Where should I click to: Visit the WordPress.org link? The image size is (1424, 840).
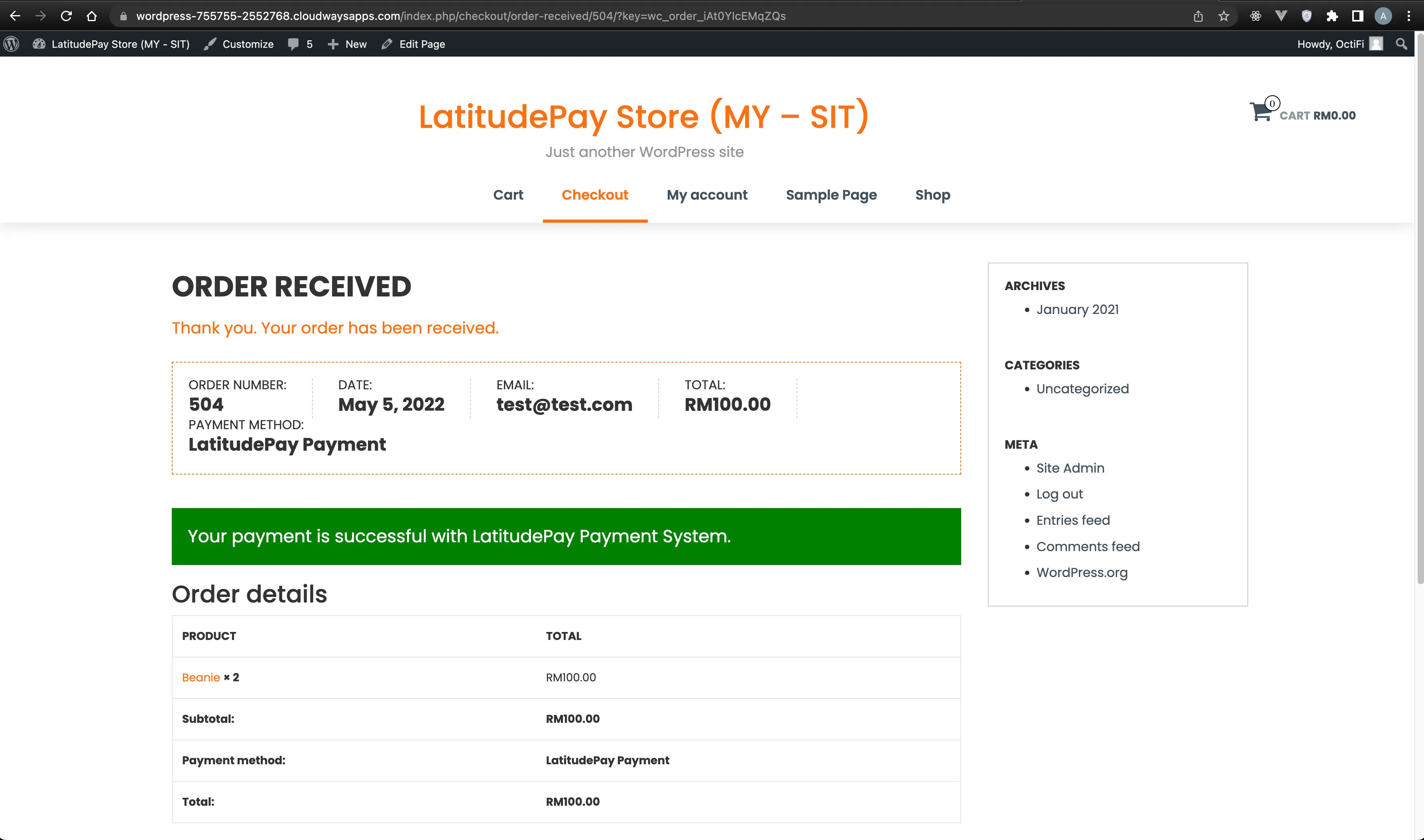1082,572
